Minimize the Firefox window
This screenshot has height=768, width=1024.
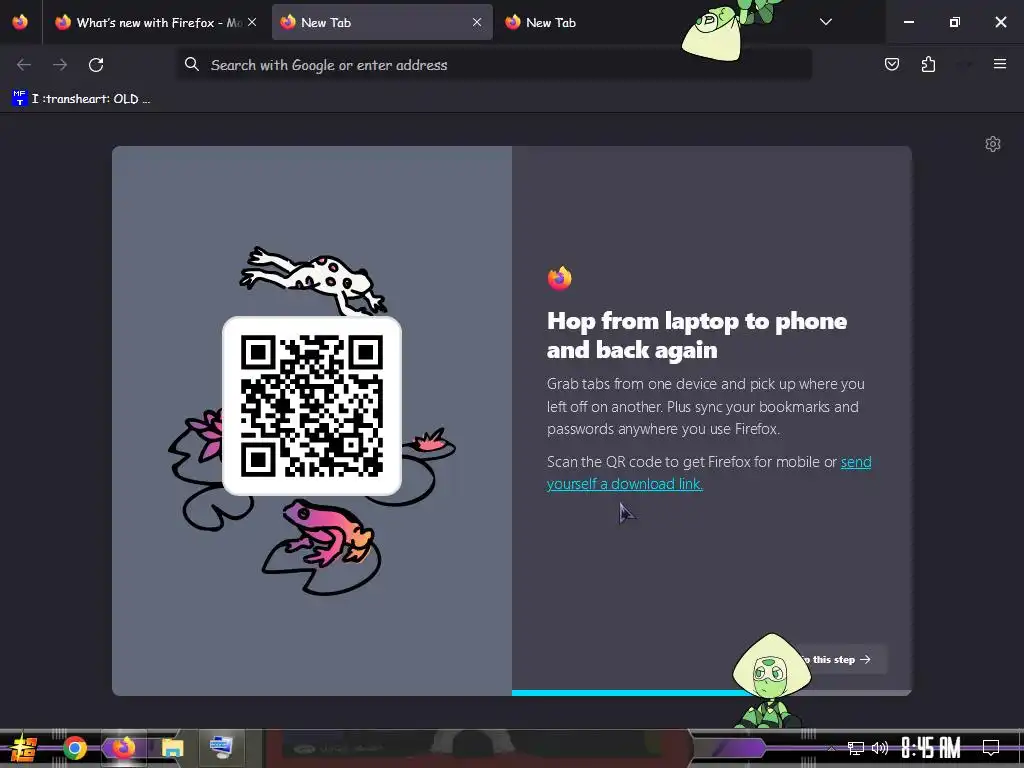point(908,22)
